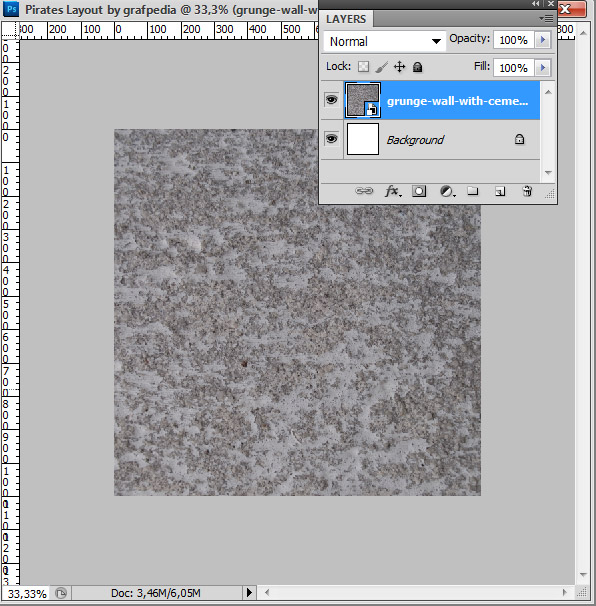
Task: Click the ruler origin corner box
Action: tap(10, 30)
